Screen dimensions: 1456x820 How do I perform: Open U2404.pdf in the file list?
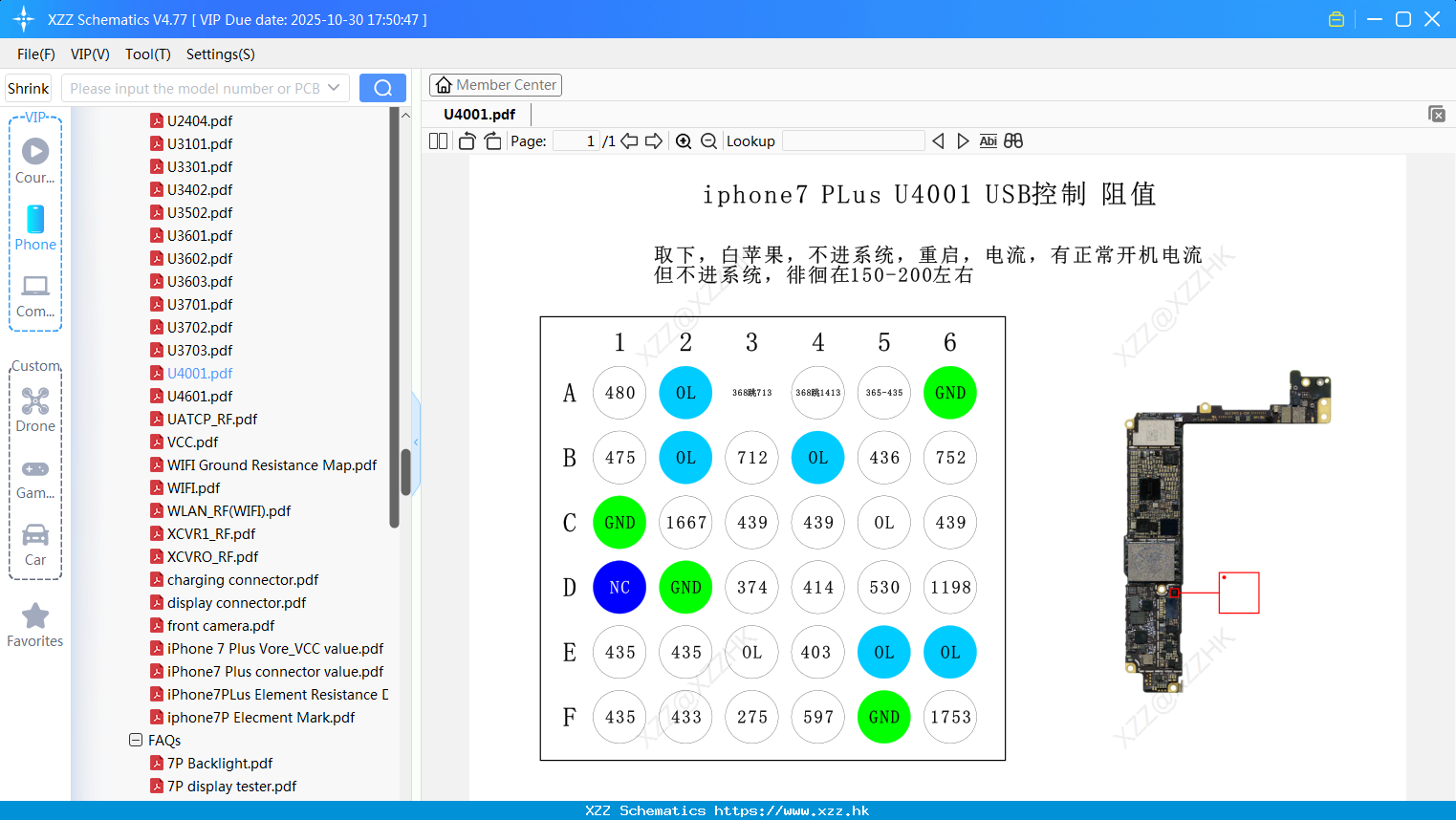[x=191, y=120]
